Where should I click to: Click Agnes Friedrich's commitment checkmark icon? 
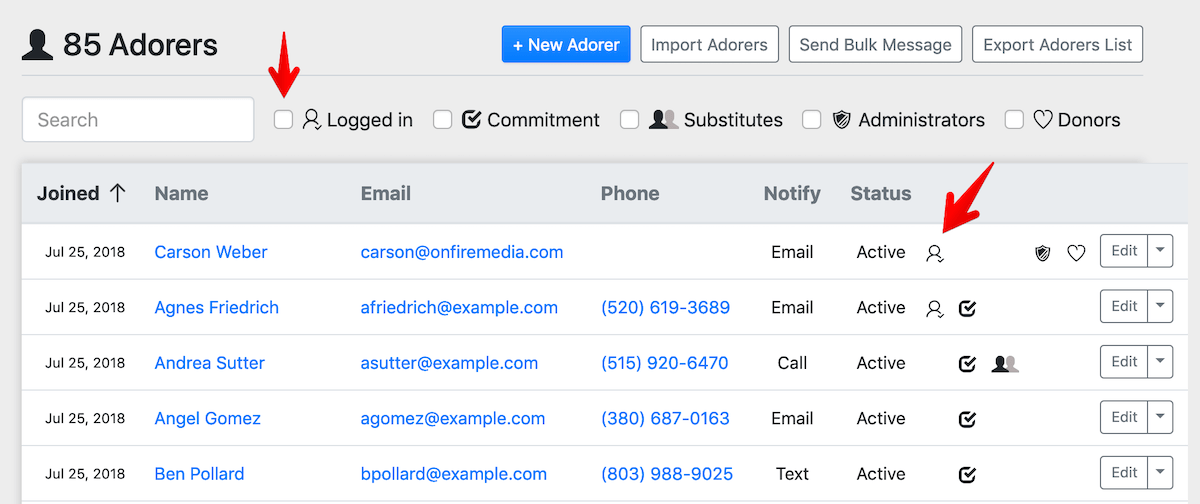pyautogui.click(x=967, y=309)
